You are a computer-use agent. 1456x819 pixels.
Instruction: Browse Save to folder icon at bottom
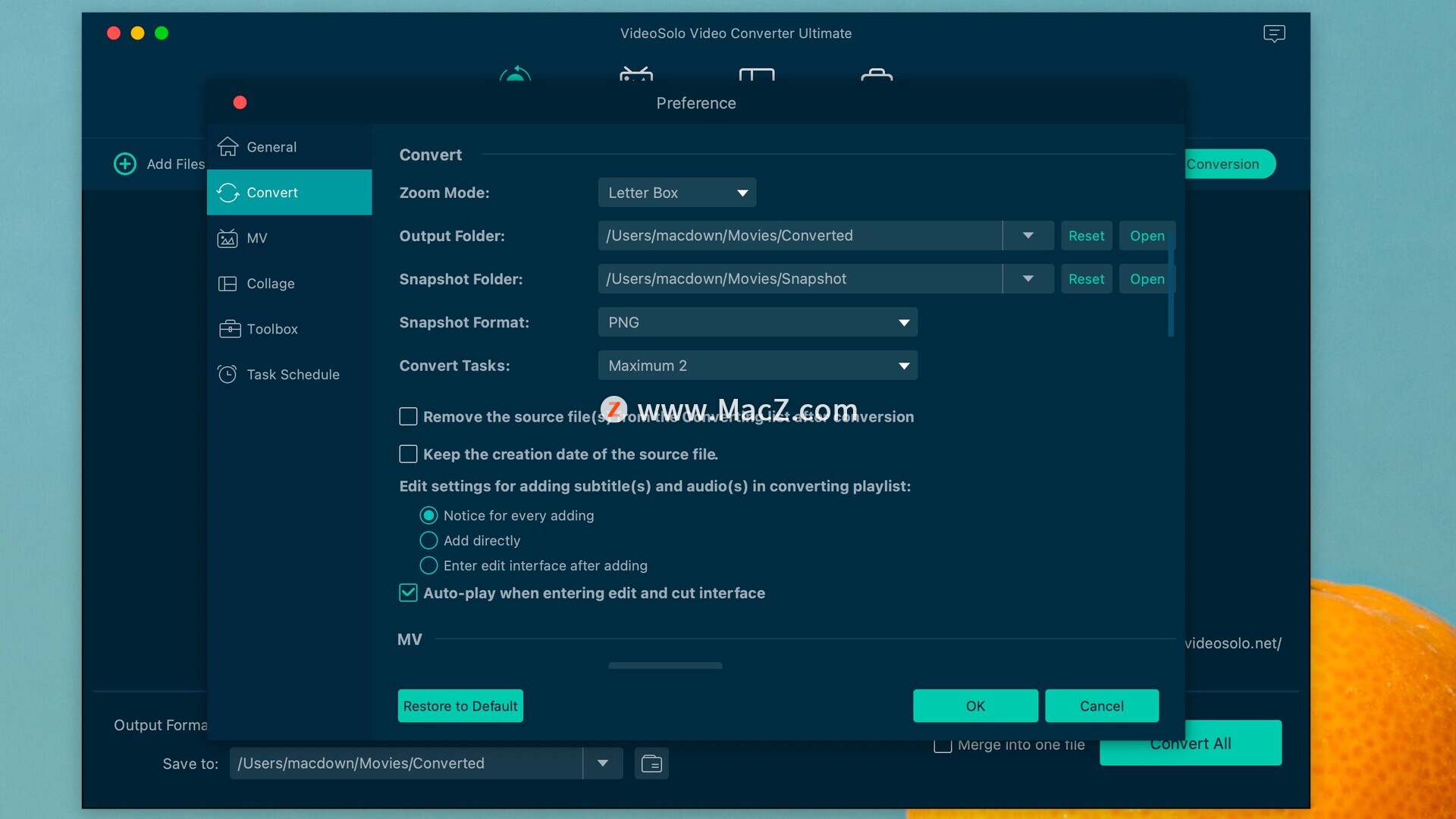point(651,764)
